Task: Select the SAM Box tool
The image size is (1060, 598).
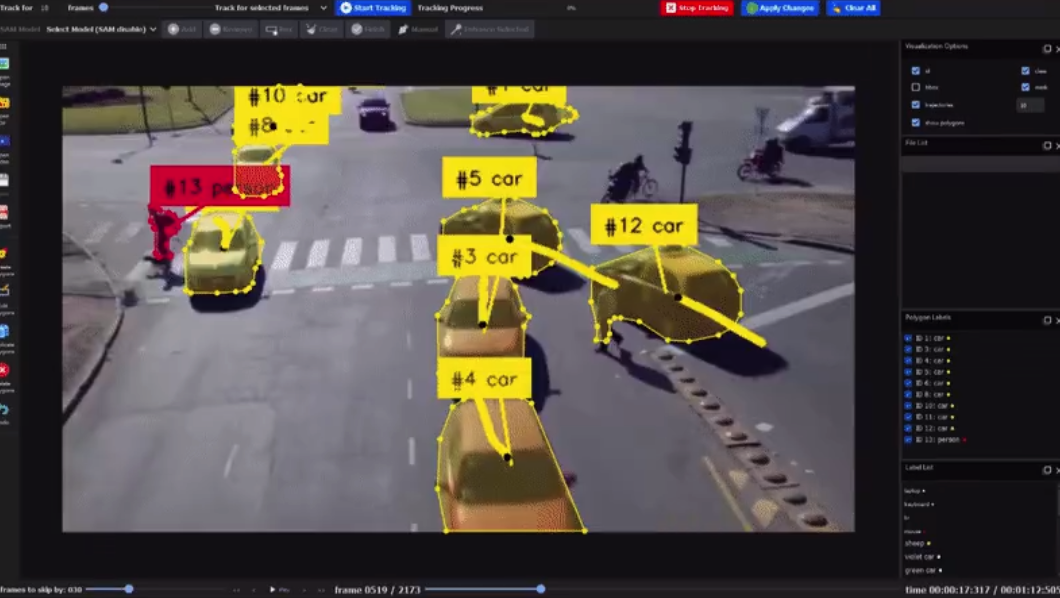Action: coord(279,29)
